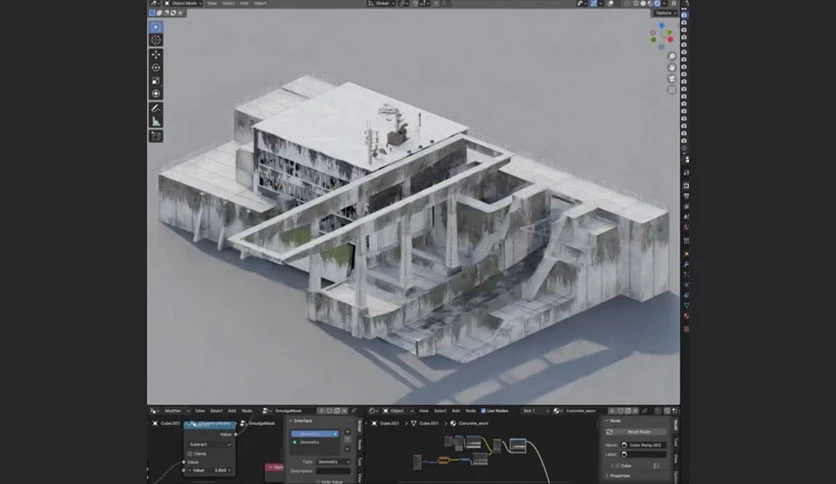Open the Object Mode dropdown
Image resolution: width=836 pixels, height=484 pixels.
[183, 3]
